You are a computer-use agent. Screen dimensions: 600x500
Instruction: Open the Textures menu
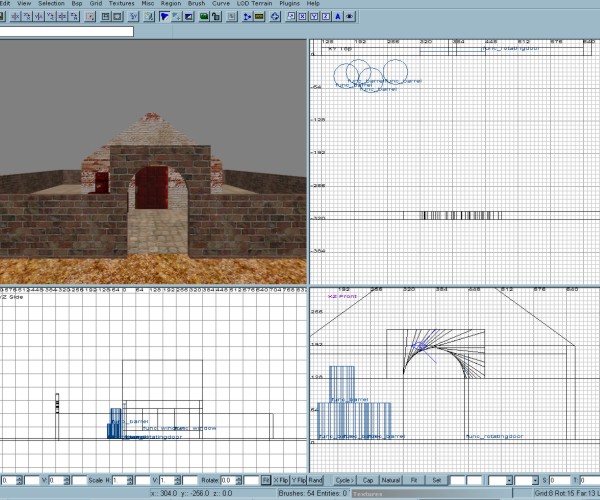tap(122, 3)
